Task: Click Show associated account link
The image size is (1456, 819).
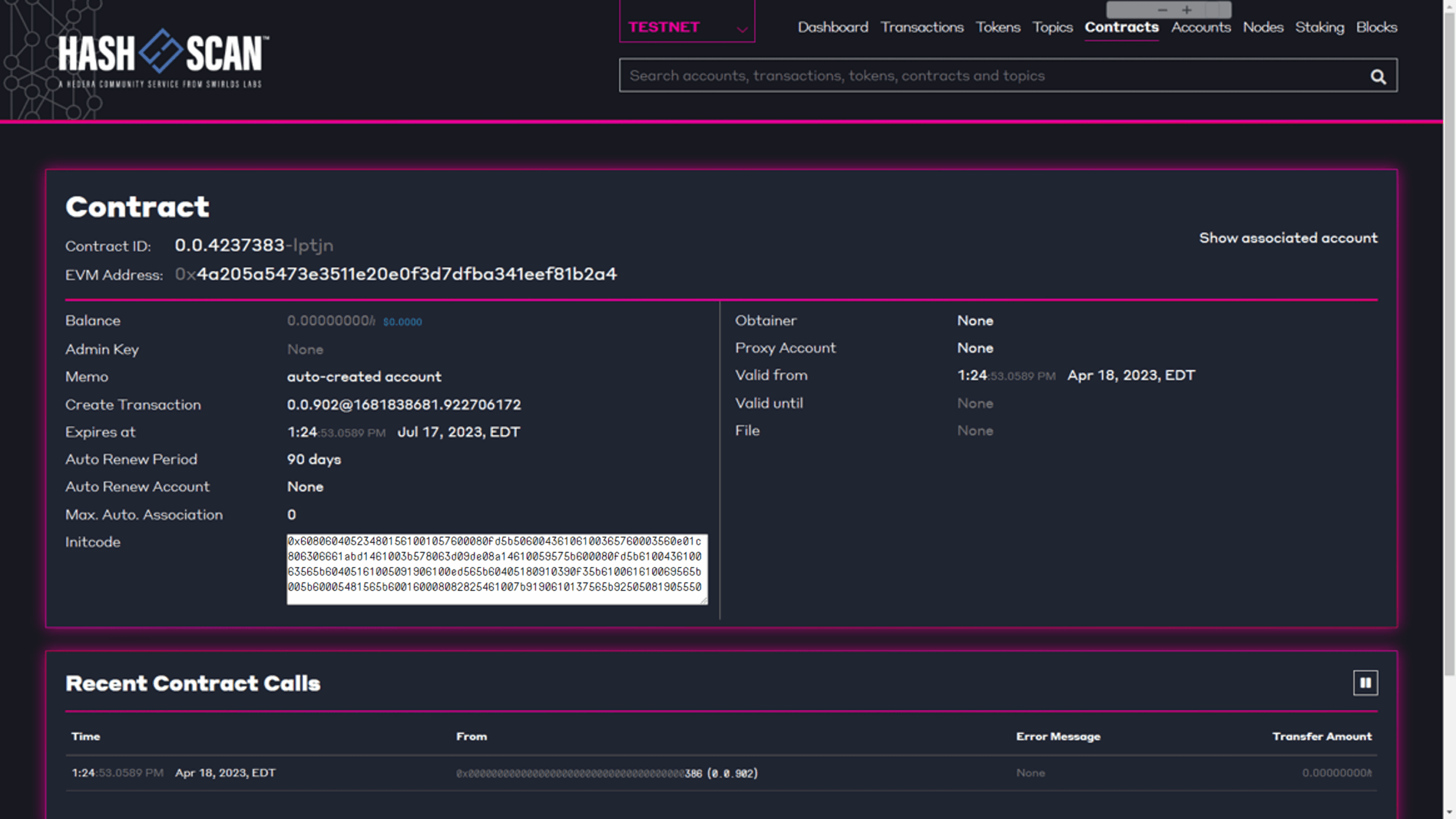Action: click(x=1288, y=238)
